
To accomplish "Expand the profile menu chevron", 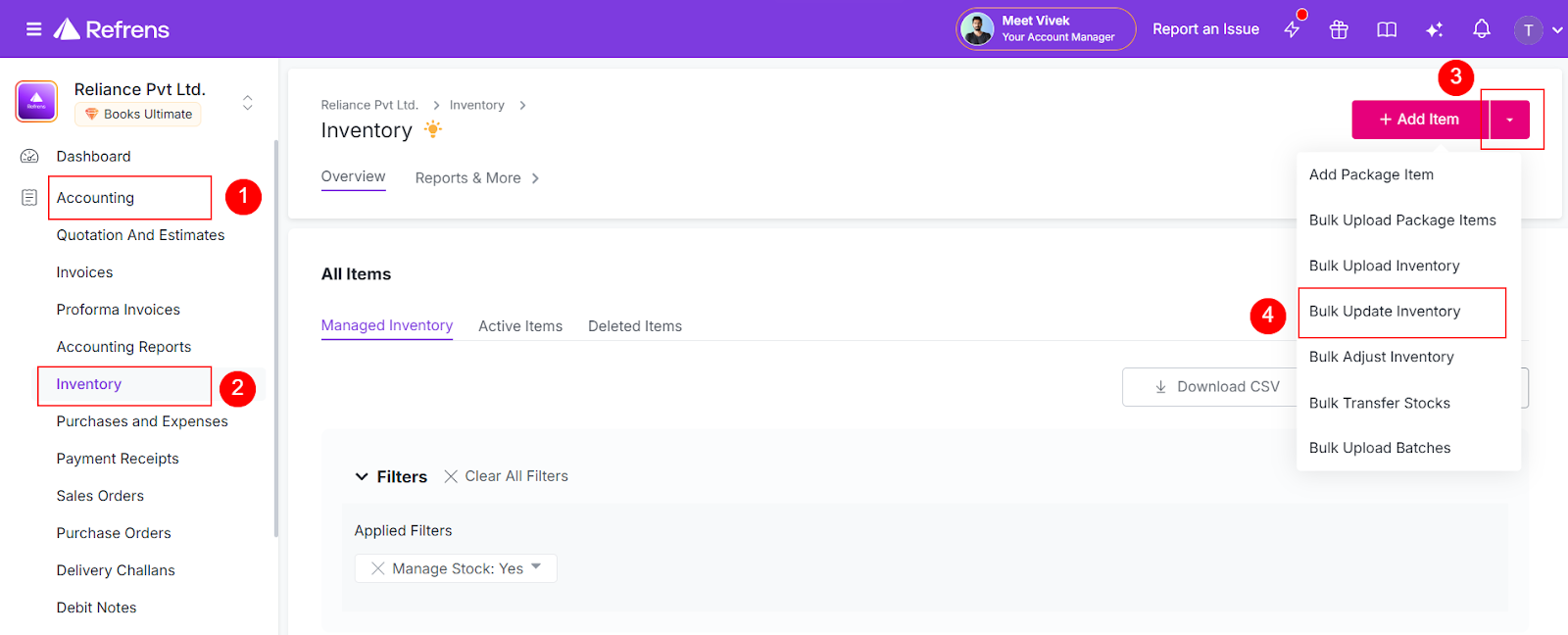I will 1557,30.
